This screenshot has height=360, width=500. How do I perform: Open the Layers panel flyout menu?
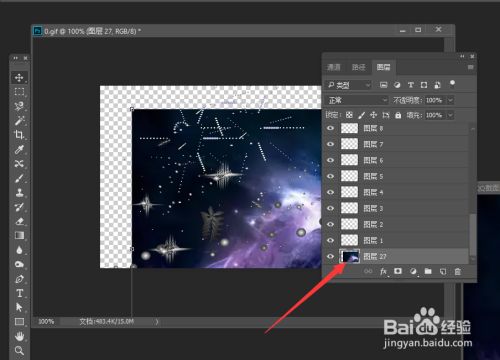pos(470,67)
